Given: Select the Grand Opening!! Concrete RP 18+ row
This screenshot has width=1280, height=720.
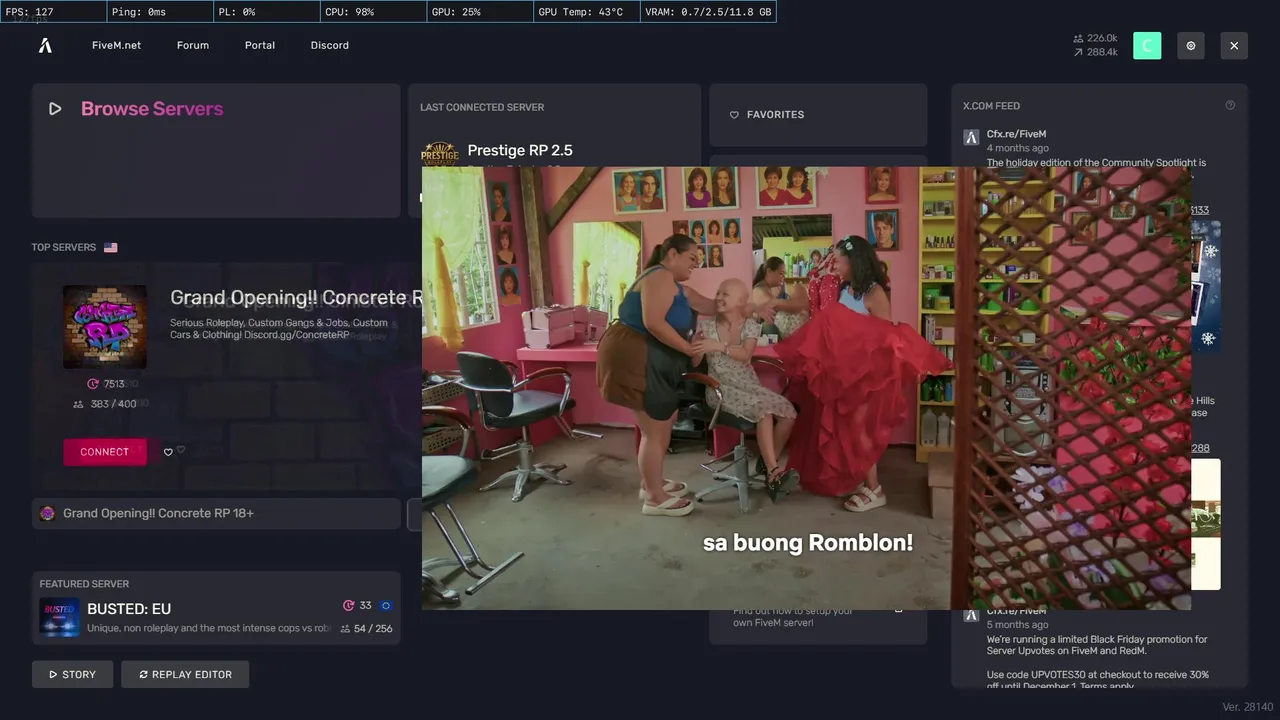Looking at the screenshot, I should tap(216, 513).
